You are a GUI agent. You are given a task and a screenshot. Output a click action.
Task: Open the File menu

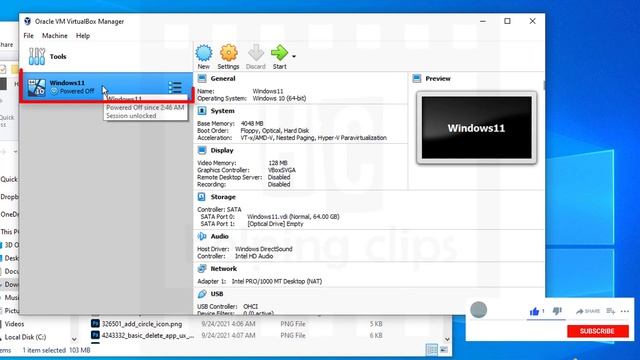point(29,36)
